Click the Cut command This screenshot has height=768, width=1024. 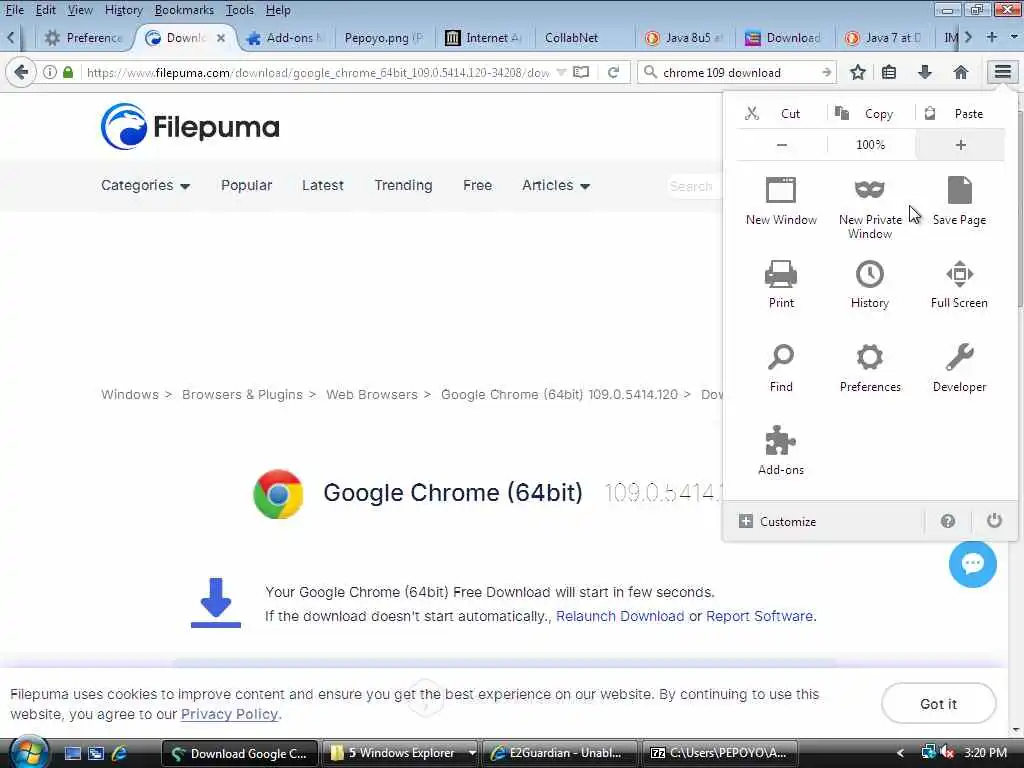click(781, 114)
